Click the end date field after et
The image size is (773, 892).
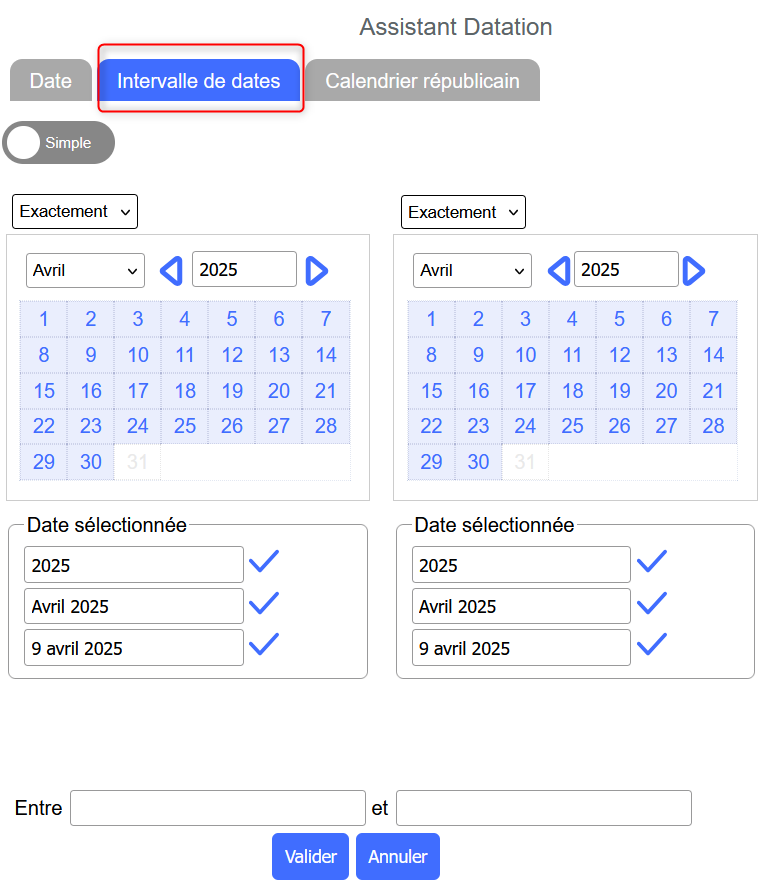point(544,808)
